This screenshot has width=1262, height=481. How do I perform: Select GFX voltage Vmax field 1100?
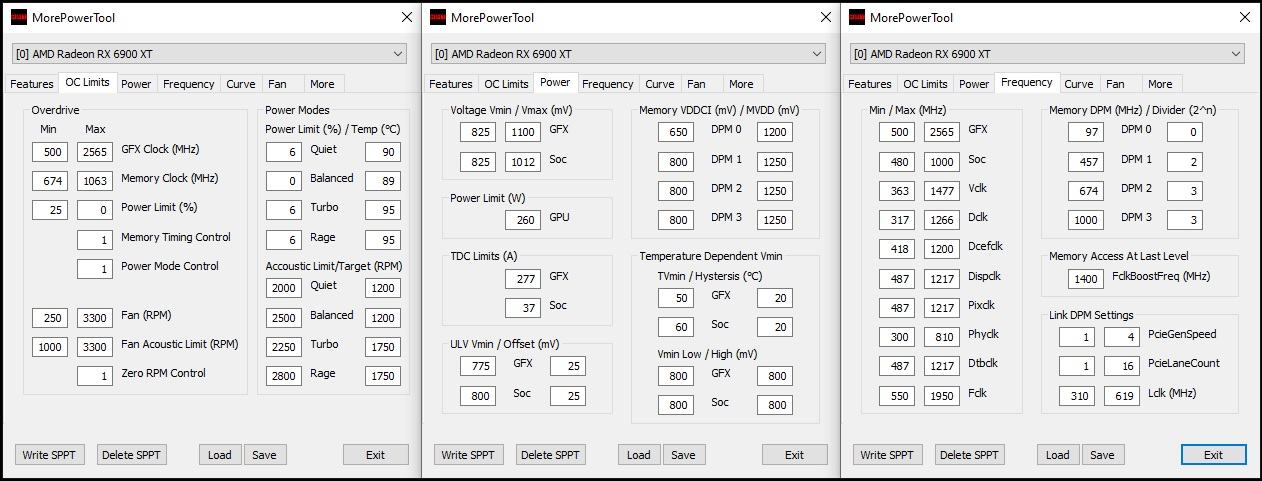click(523, 132)
